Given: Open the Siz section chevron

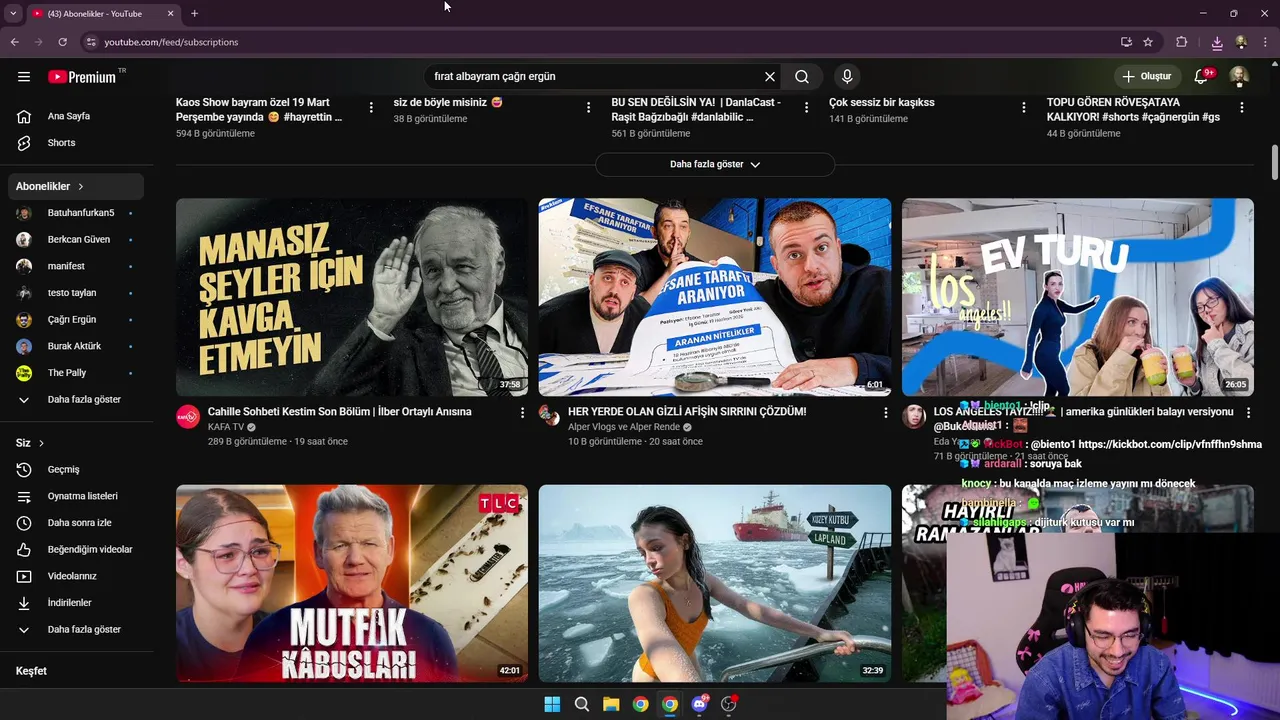Looking at the screenshot, I should pyautogui.click(x=41, y=443).
